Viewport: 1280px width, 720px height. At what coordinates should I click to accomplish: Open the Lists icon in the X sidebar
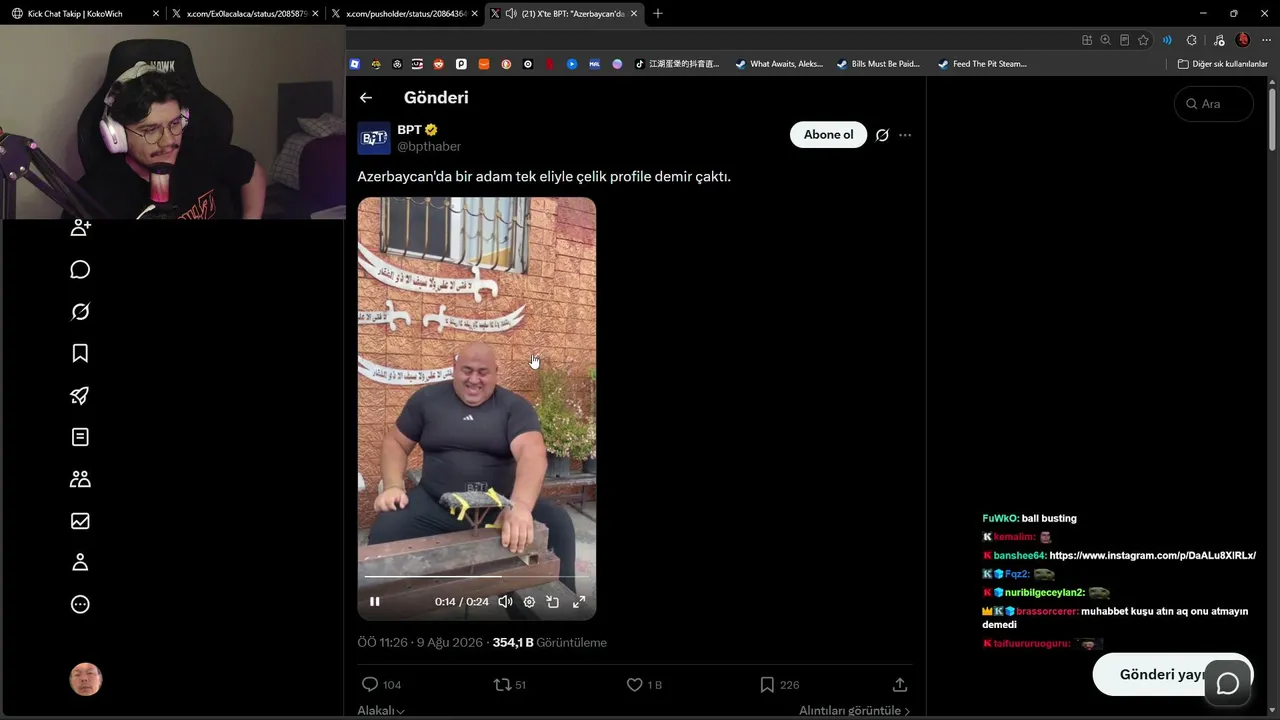pos(81,437)
